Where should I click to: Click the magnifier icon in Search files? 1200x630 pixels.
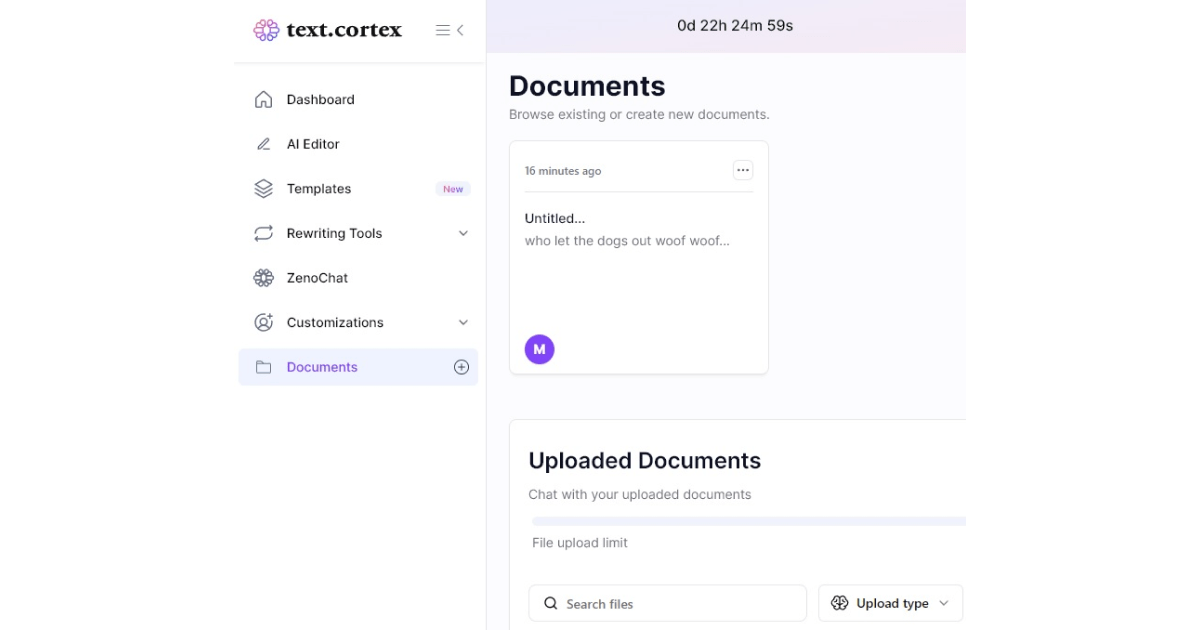point(551,603)
